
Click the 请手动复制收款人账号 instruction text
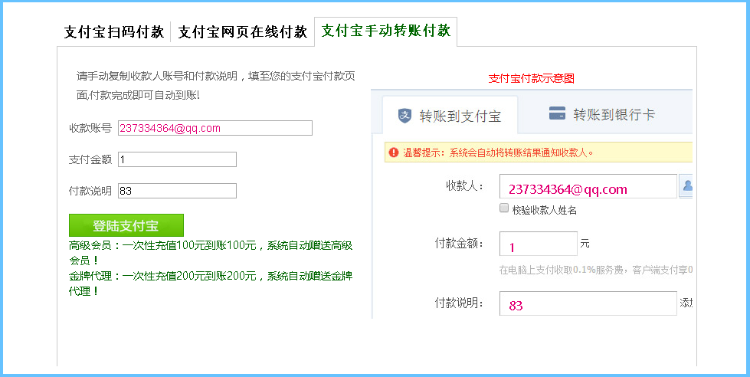[216, 85]
